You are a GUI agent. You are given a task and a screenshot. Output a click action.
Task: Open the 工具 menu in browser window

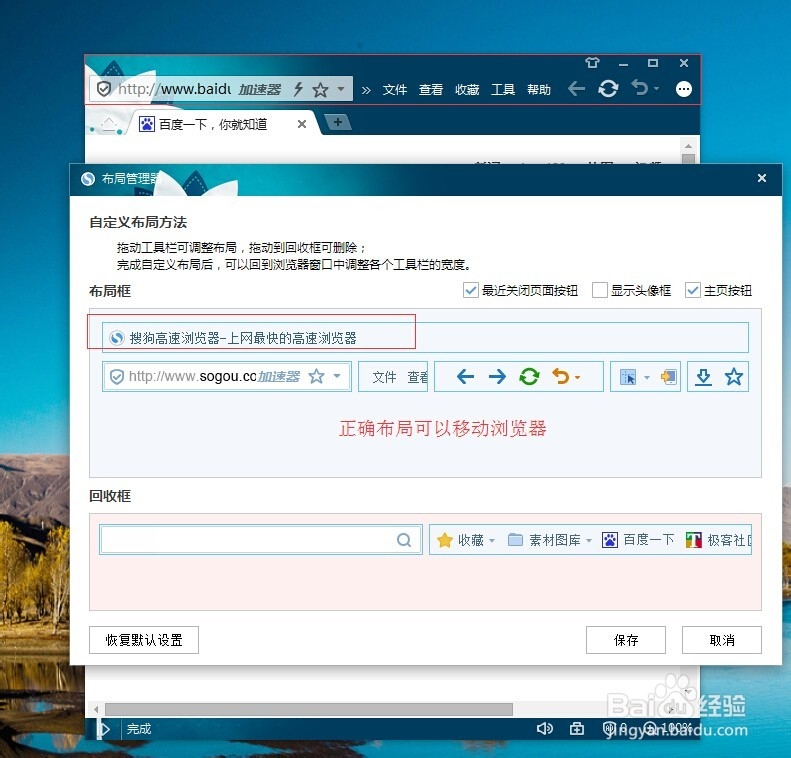pos(503,90)
